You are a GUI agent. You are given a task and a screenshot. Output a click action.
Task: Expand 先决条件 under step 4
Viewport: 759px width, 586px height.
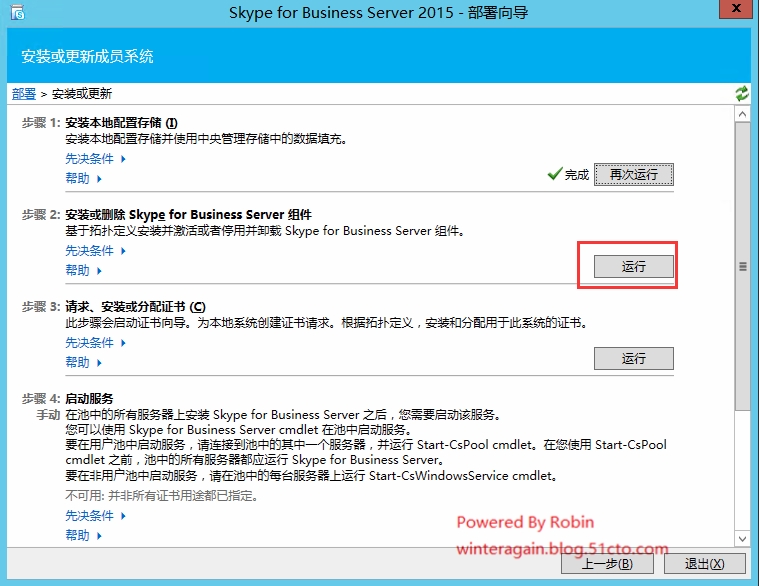point(95,516)
